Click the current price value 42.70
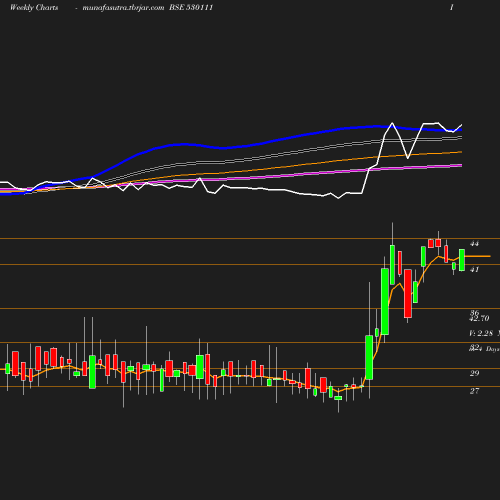This screenshot has height=500, width=500. click(x=479, y=319)
